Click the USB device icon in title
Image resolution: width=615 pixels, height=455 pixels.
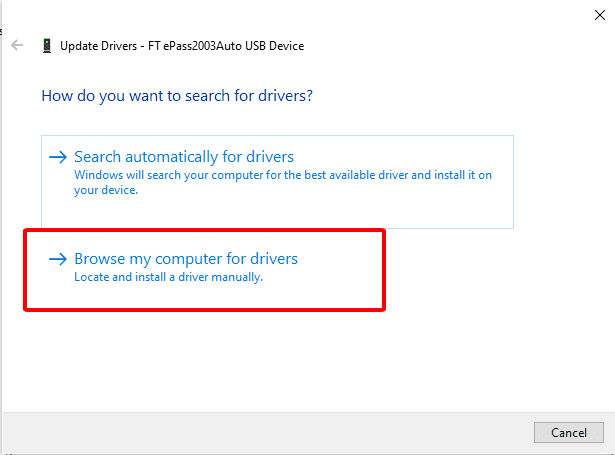pos(47,46)
